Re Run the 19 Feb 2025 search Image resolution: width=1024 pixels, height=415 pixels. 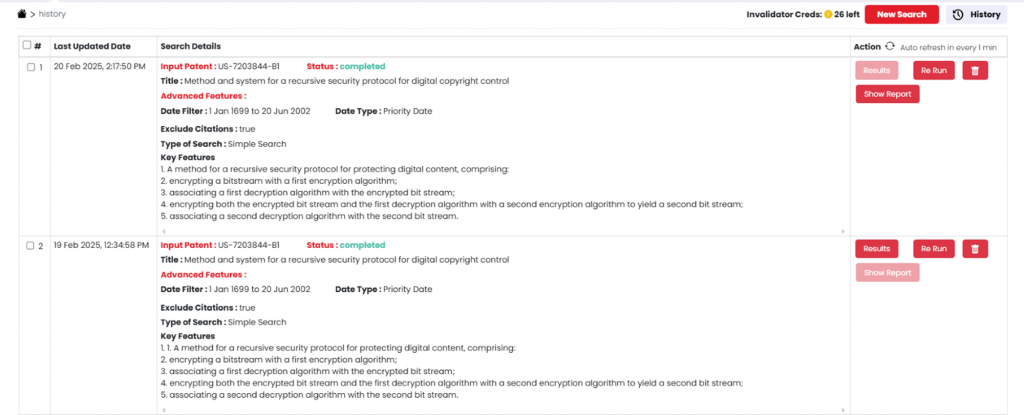[934, 249]
